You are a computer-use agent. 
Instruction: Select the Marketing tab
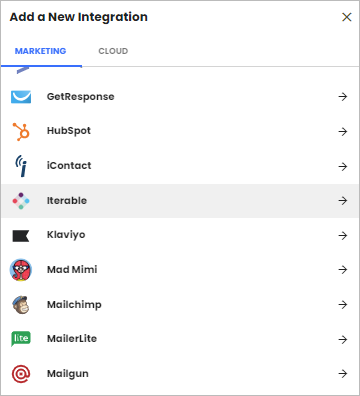(x=40, y=51)
